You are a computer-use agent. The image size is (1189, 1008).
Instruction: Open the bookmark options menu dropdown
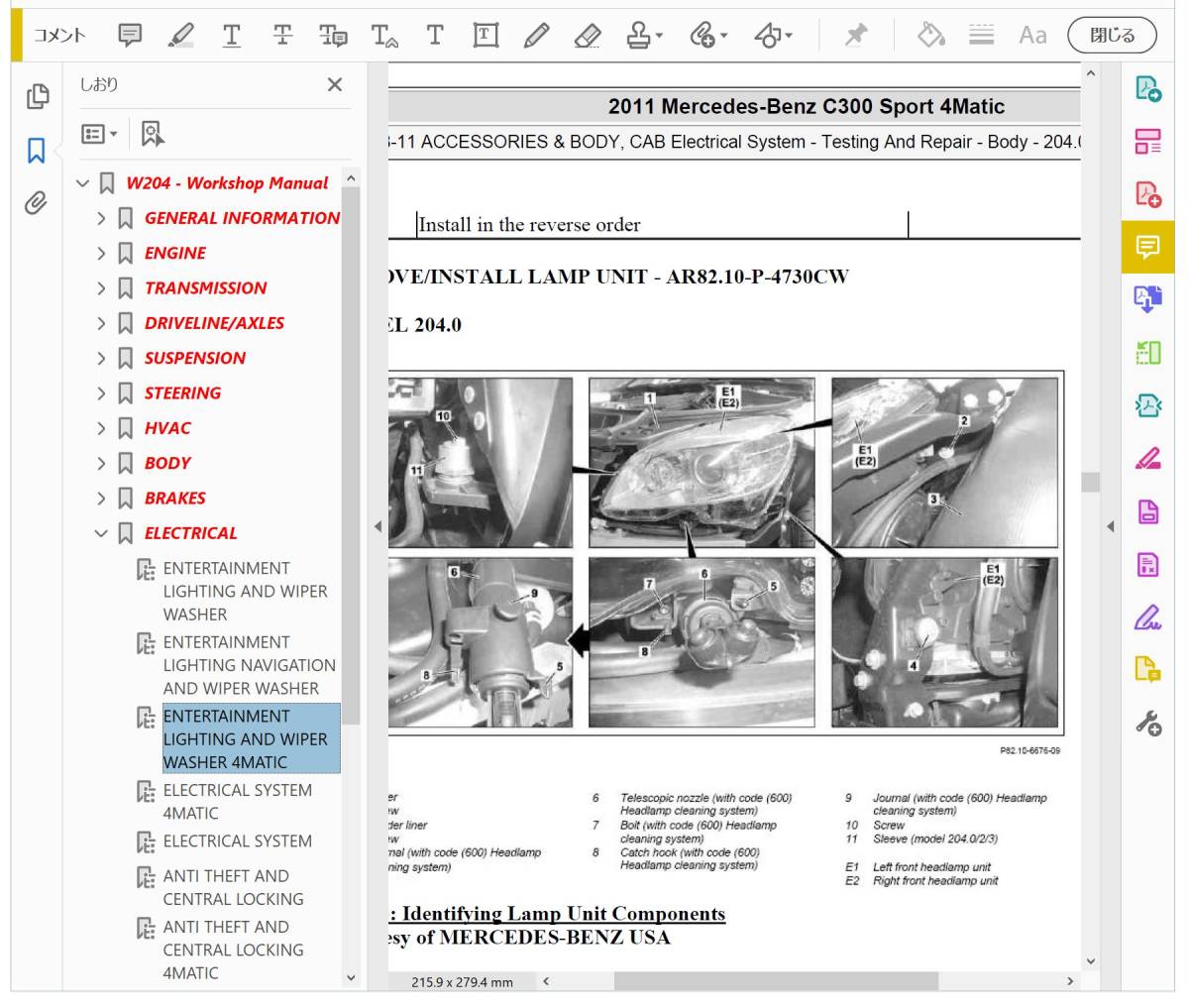coord(99,133)
